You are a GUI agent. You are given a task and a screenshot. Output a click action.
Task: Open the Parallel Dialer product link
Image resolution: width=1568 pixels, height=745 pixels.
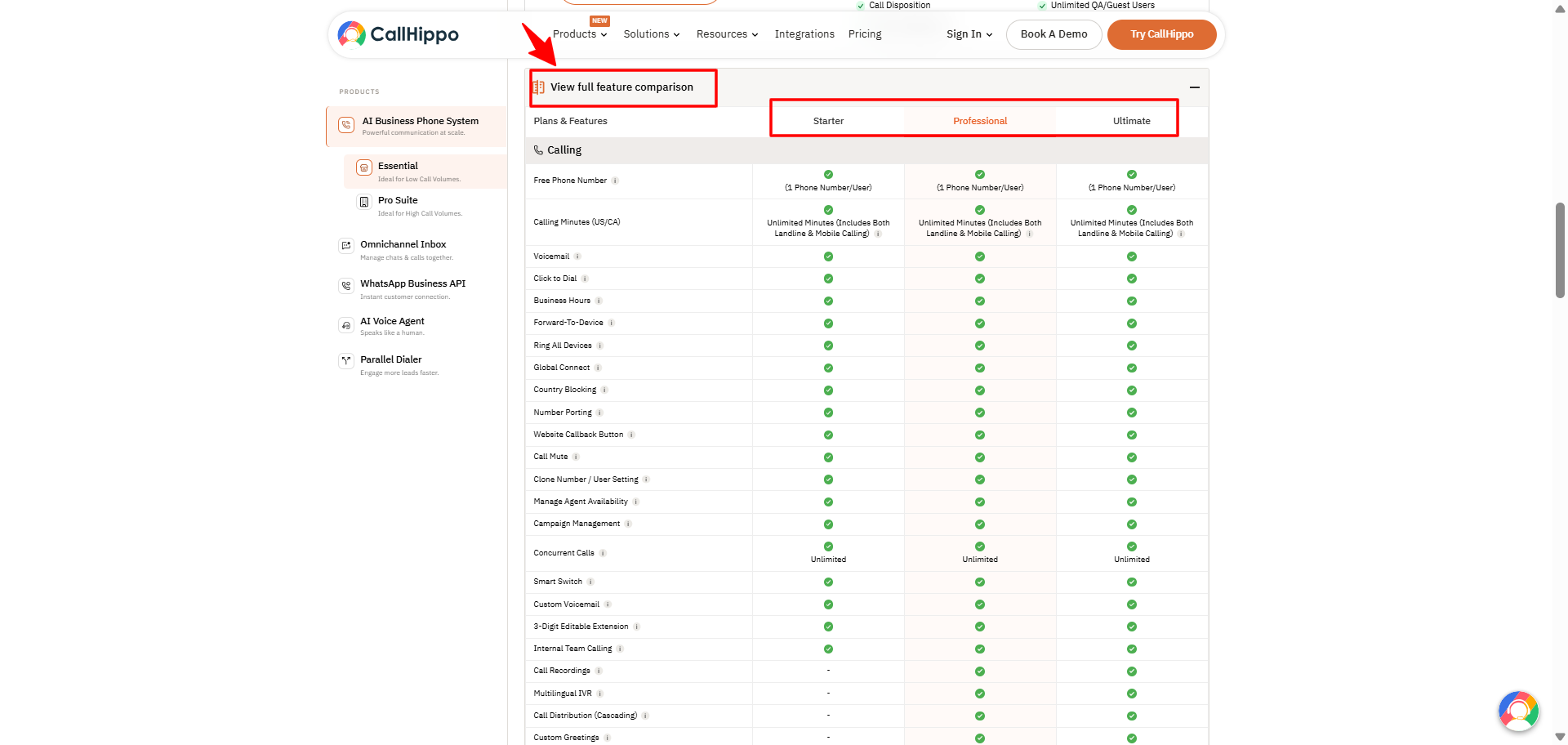(x=391, y=359)
